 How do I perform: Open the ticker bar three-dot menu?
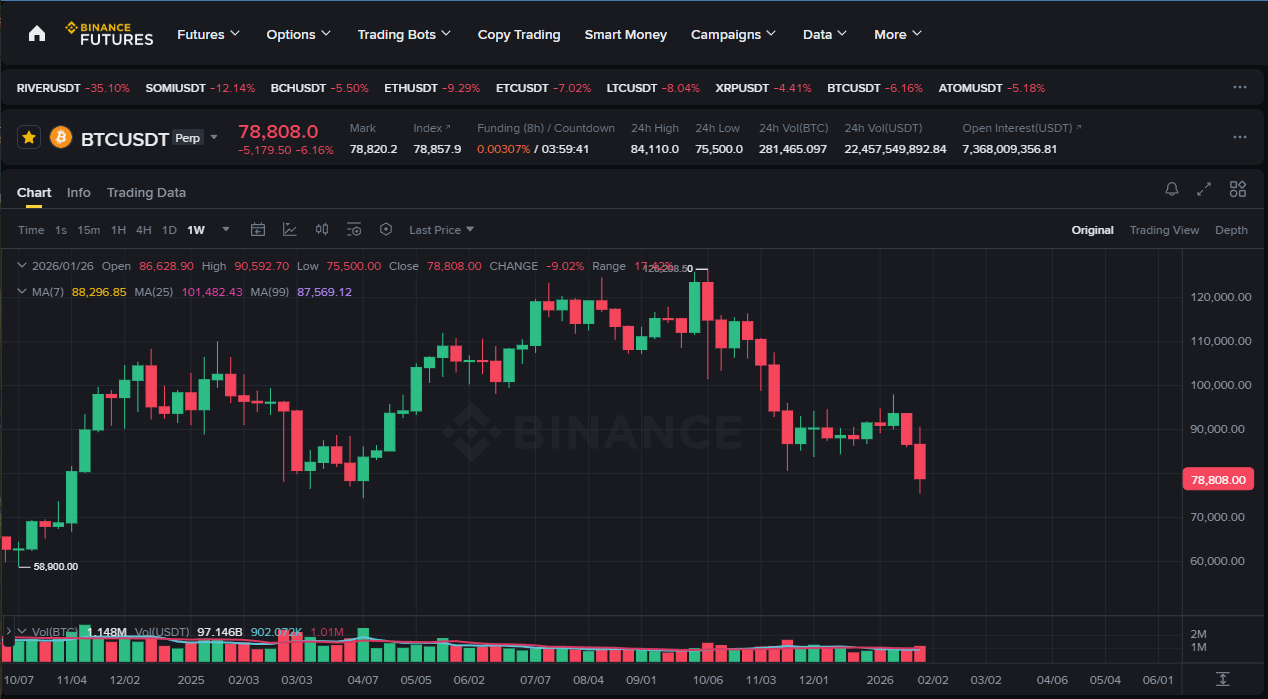[x=1240, y=88]
